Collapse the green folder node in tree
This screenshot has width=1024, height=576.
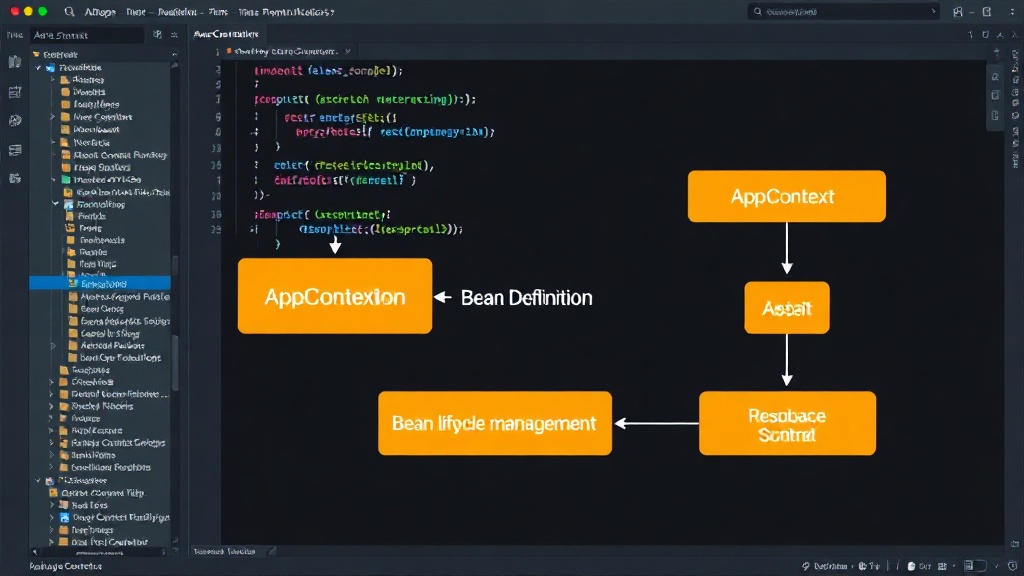click(55, 180)
